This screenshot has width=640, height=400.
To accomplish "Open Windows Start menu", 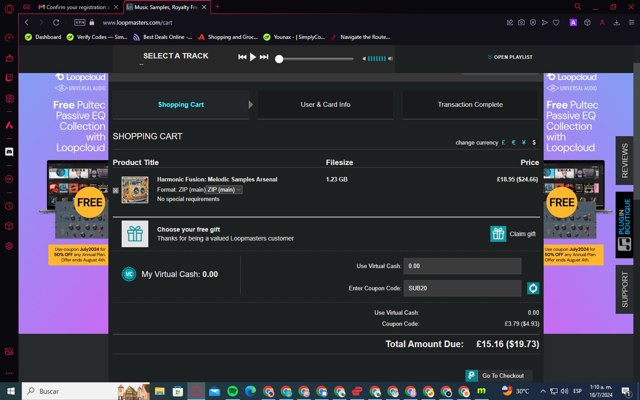I will pos(11,391).
